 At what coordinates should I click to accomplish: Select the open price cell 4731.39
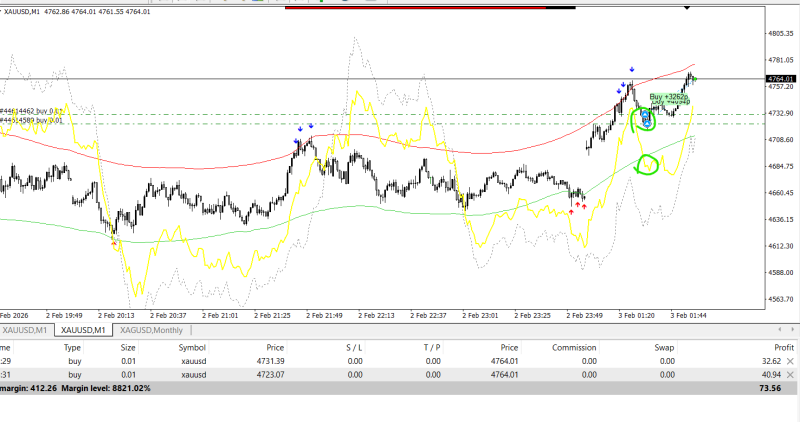tap(270, 361)
